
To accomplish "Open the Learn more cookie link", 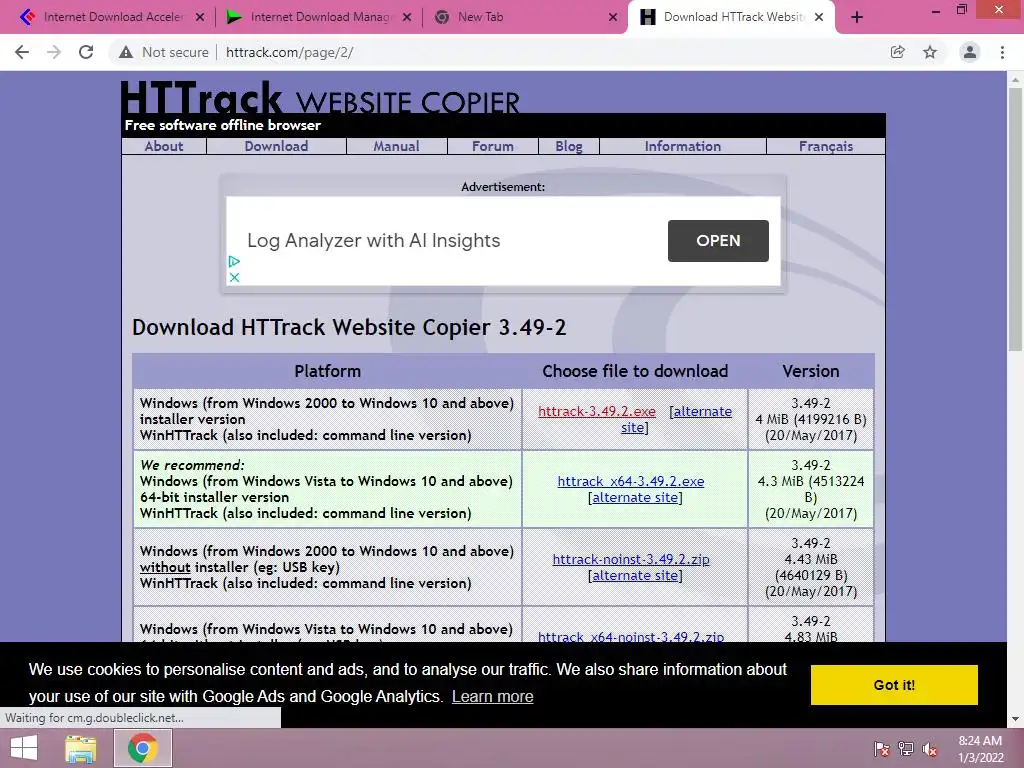I will 492,697.
